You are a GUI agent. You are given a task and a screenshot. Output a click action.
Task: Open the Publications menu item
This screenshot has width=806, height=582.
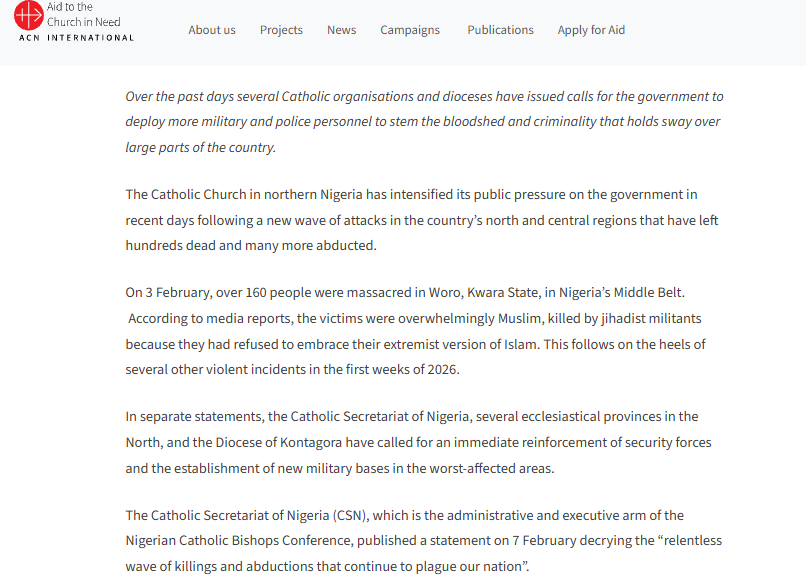click(x=500, y=30)
